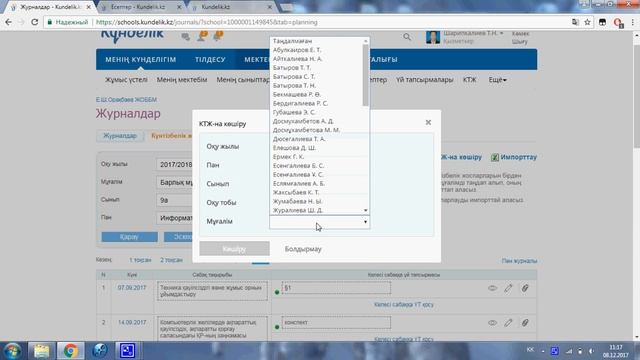The height and width of the screenshot is (360, 640).
Task: Go to Үй тапсырмалары submenu item
Action: 424,80
